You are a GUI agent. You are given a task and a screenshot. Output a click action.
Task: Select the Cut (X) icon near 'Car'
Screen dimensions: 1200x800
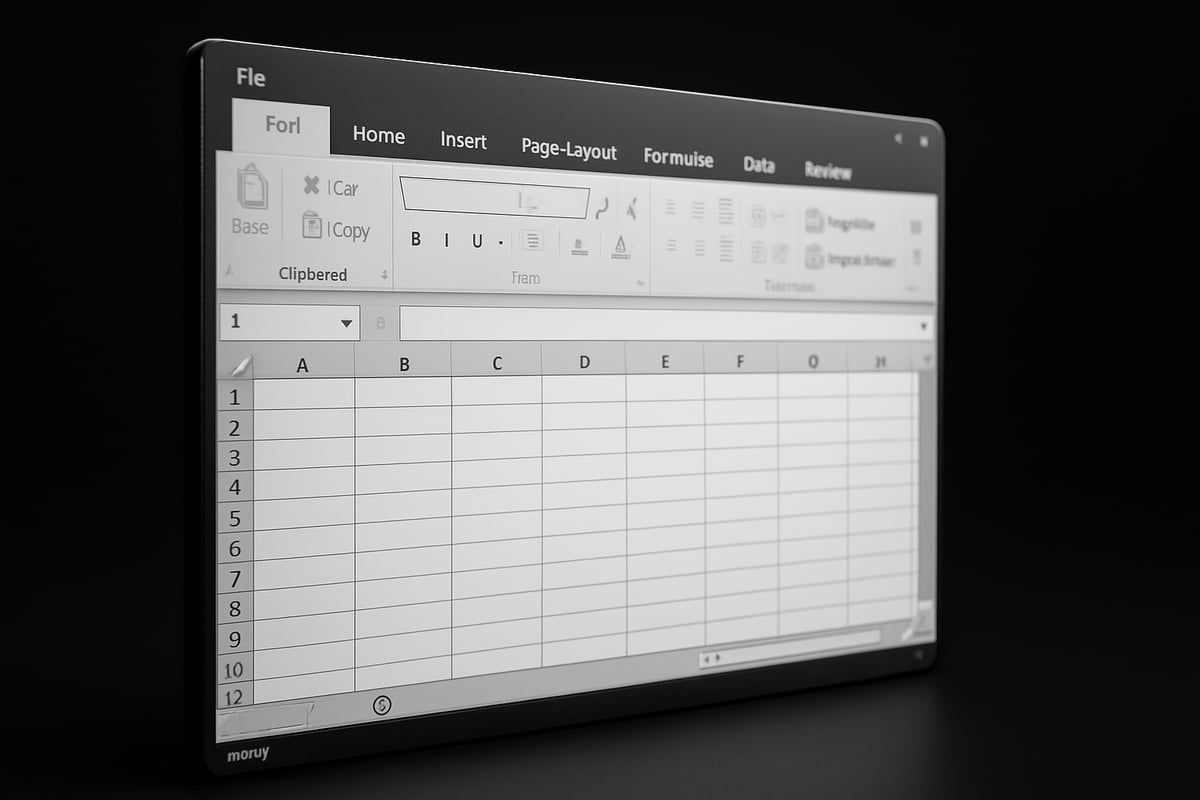pyautogui.click(x=310, y=184)
